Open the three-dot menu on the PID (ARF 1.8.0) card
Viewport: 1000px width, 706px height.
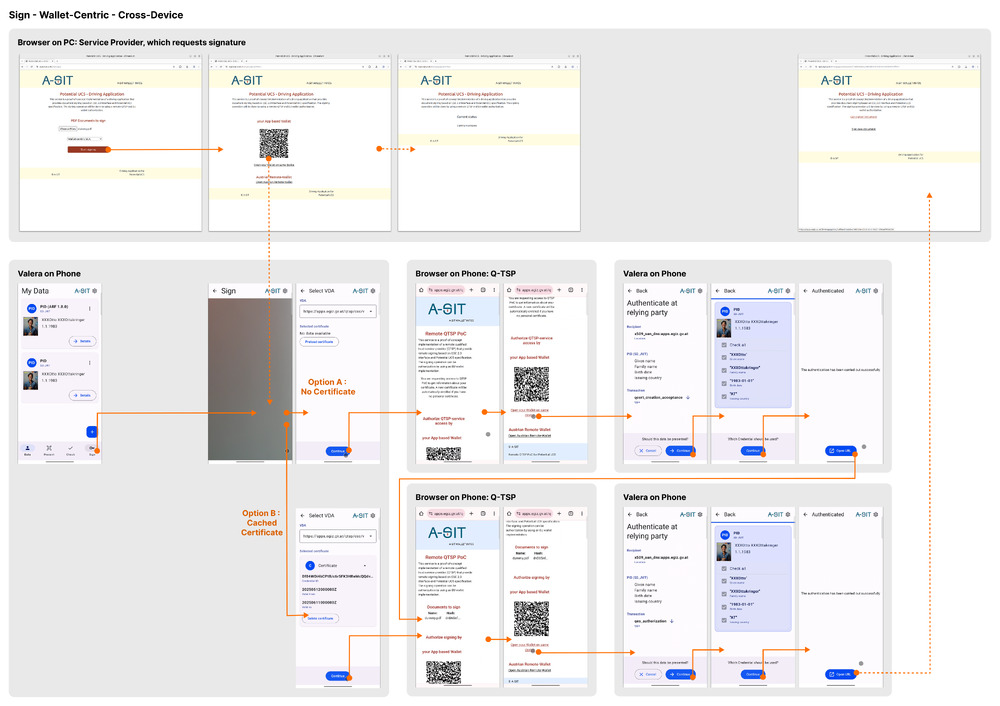91,308
